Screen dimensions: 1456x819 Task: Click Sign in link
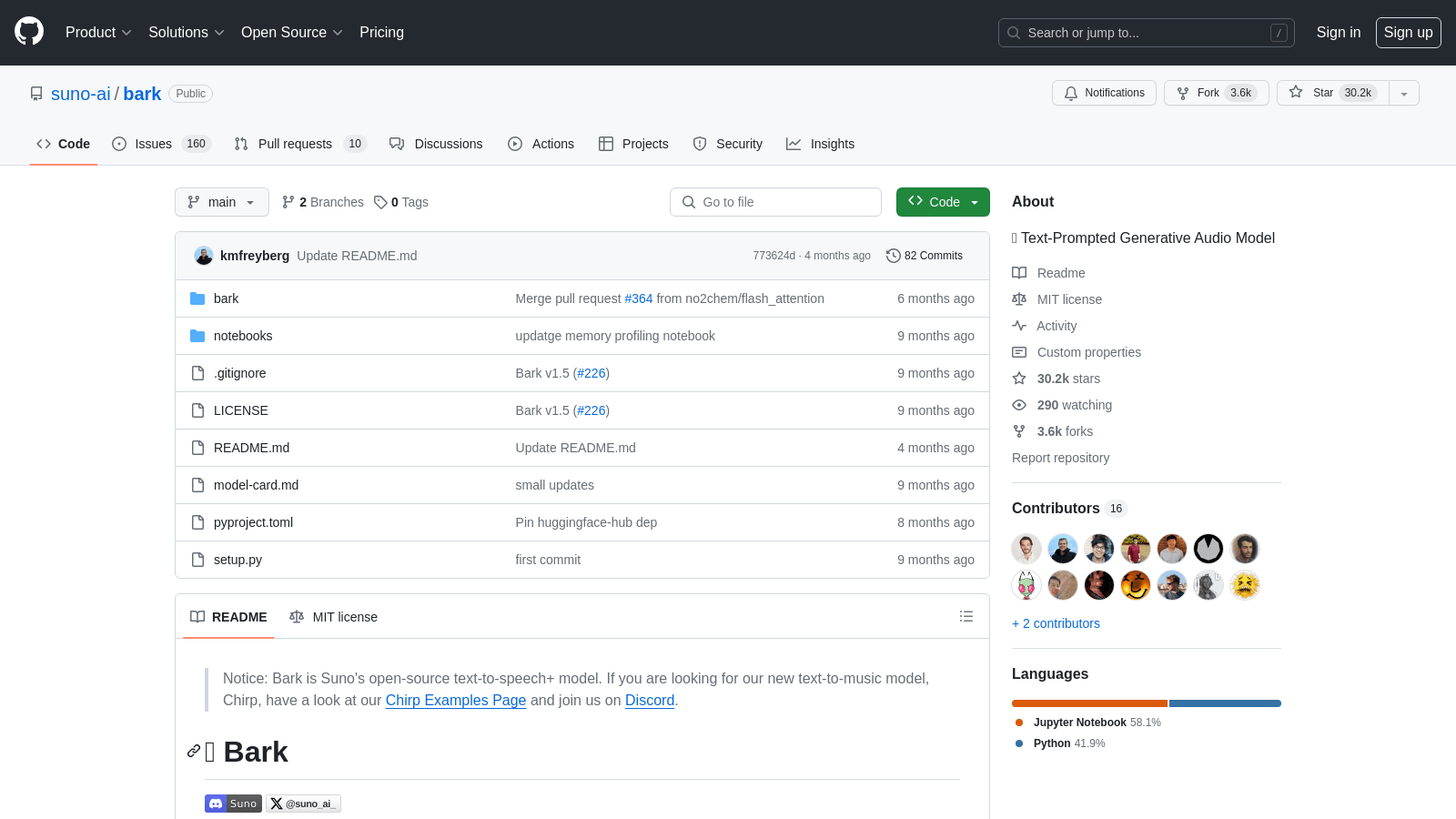pyautogui.click(x=1338, y=32)
